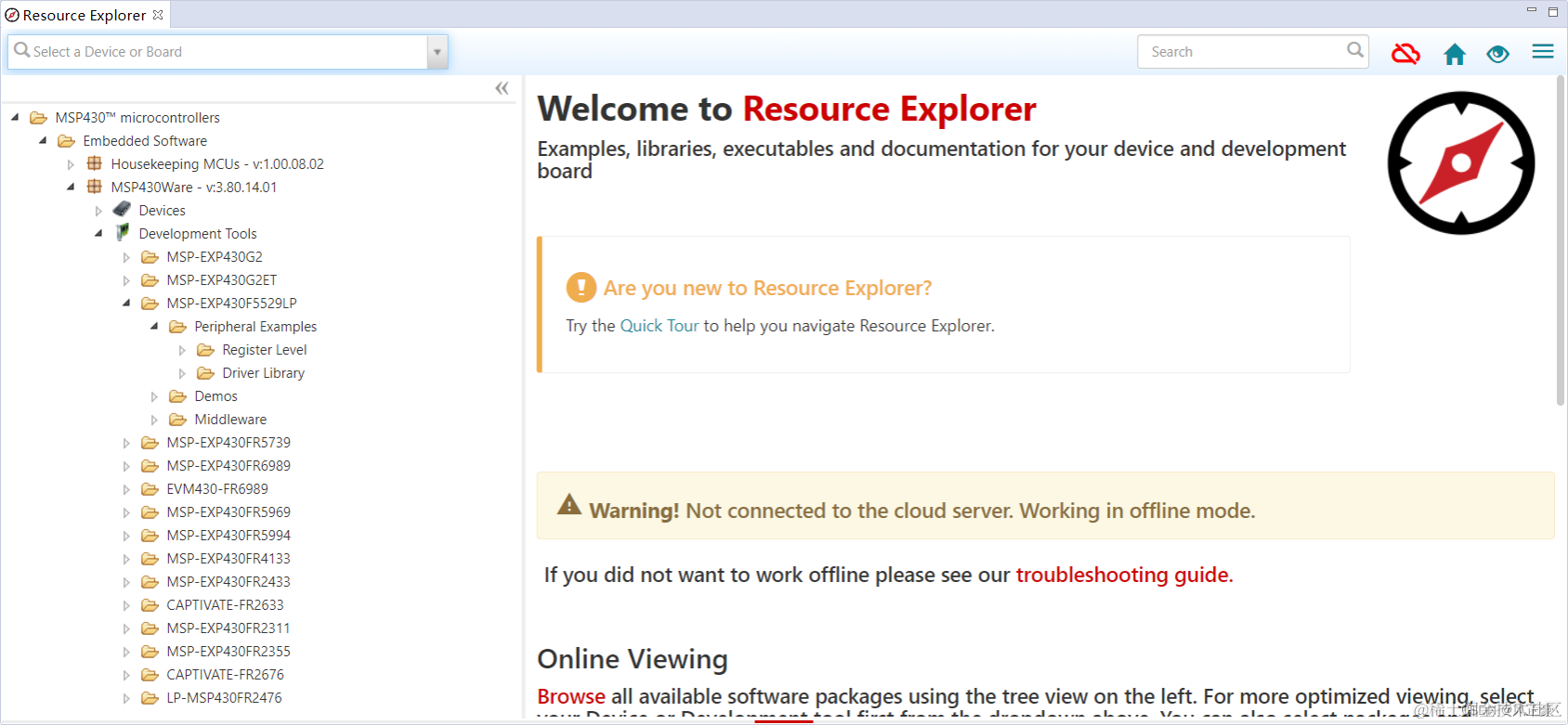Open the Quick Tour link
Screen dimensions: 1568x725
pyautogui.click(x=659, y=326)
